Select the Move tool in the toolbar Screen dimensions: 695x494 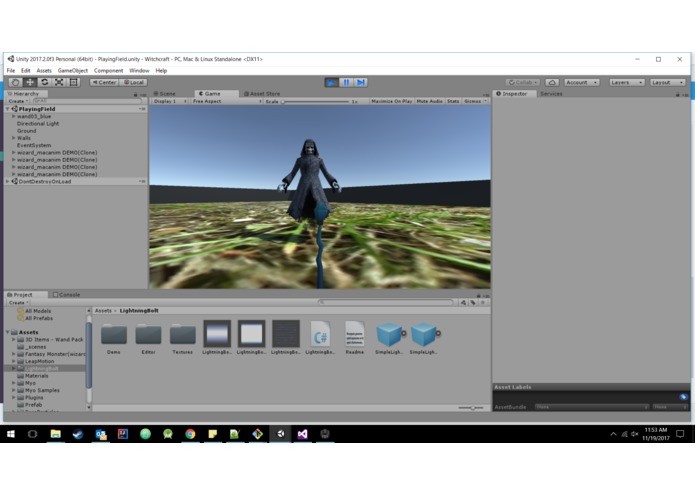tap(30, 82)
